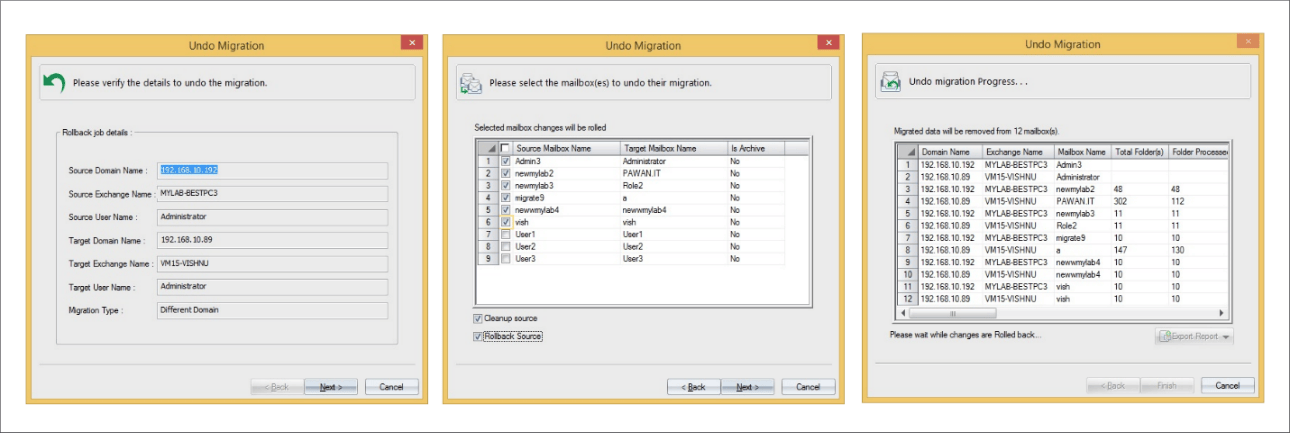Close the first Undo Migration dialog
1290x433 pixels.
pyautogui.click(x=412, y=43)
